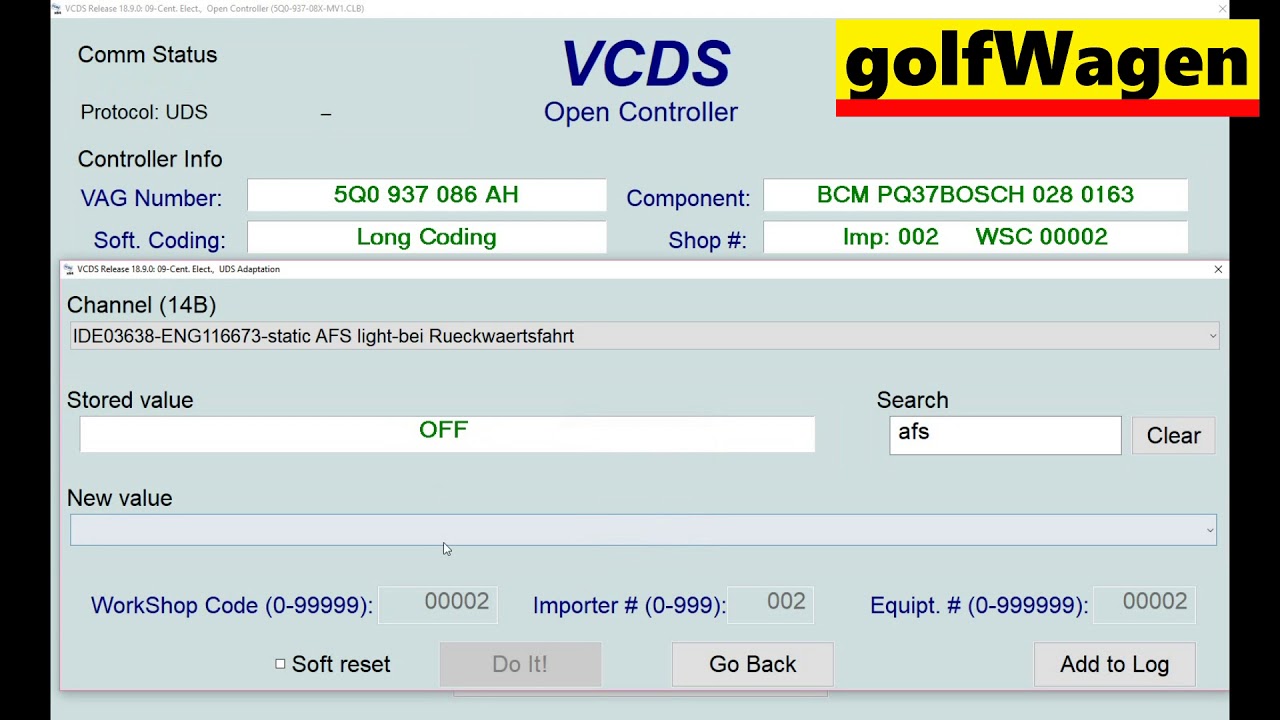This screenshot has width=1280, height=720.
Task: Click the Go Back button
Action: [752, 664]
